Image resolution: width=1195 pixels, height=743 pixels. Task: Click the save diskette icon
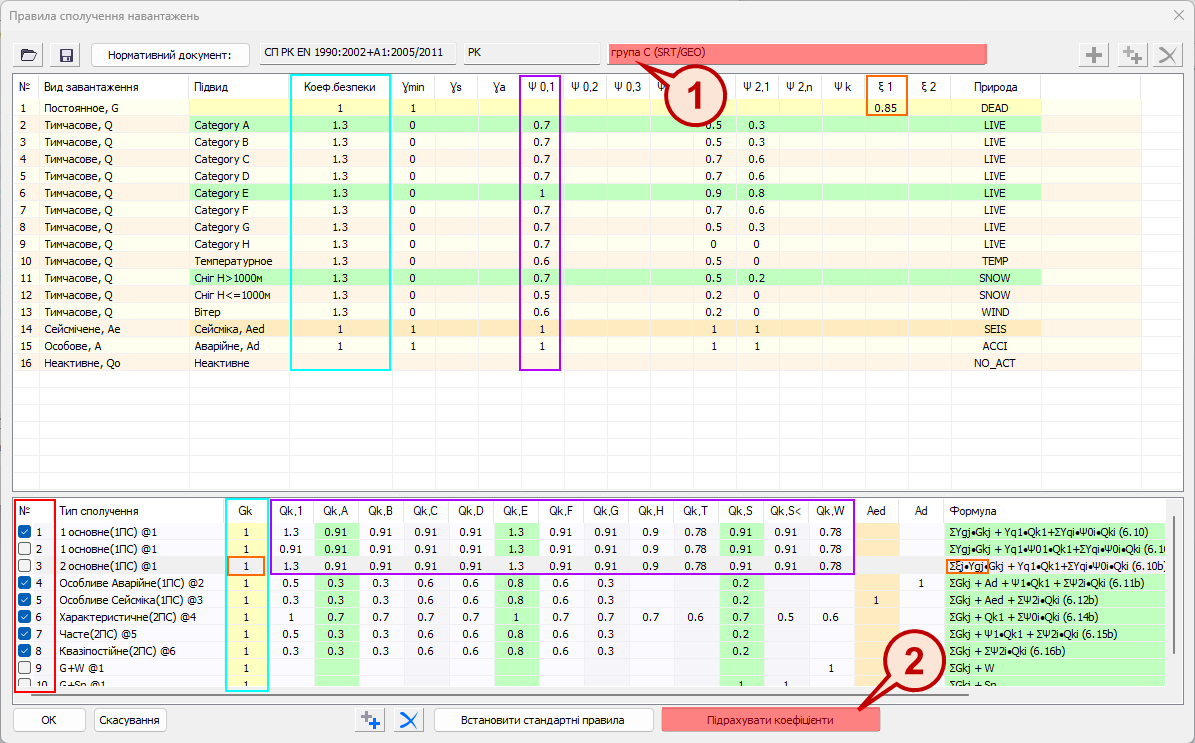67,54
